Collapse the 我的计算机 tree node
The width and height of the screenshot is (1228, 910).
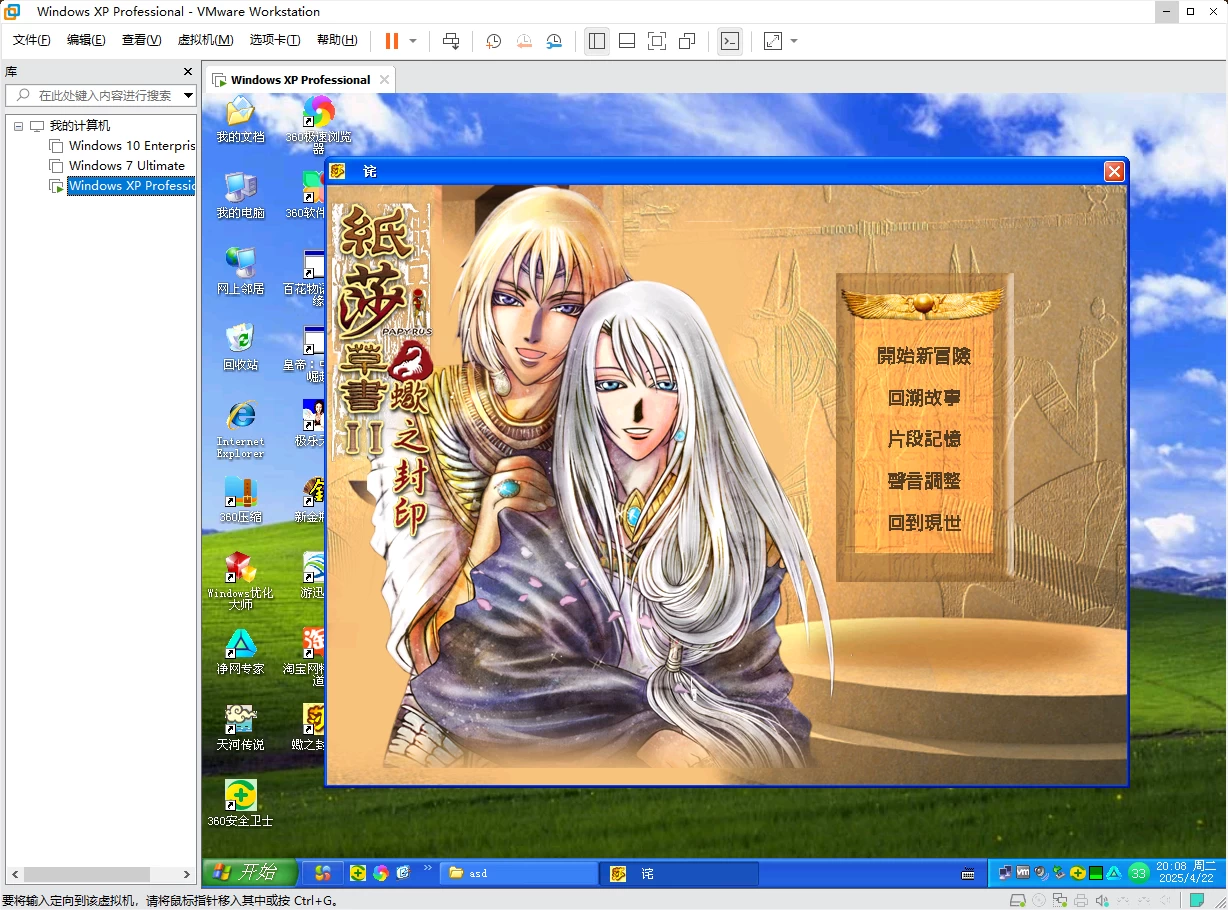click(18, 126)
